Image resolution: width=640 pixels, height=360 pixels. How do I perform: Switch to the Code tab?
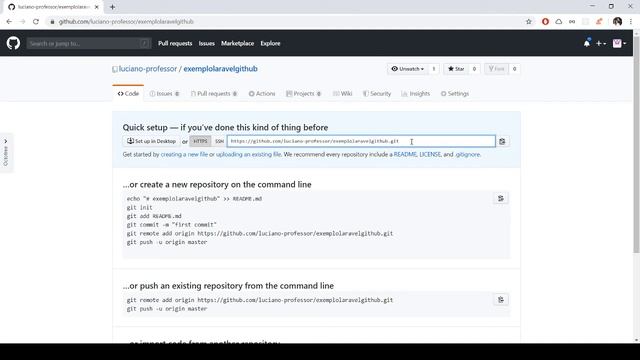tap(128, 93)
